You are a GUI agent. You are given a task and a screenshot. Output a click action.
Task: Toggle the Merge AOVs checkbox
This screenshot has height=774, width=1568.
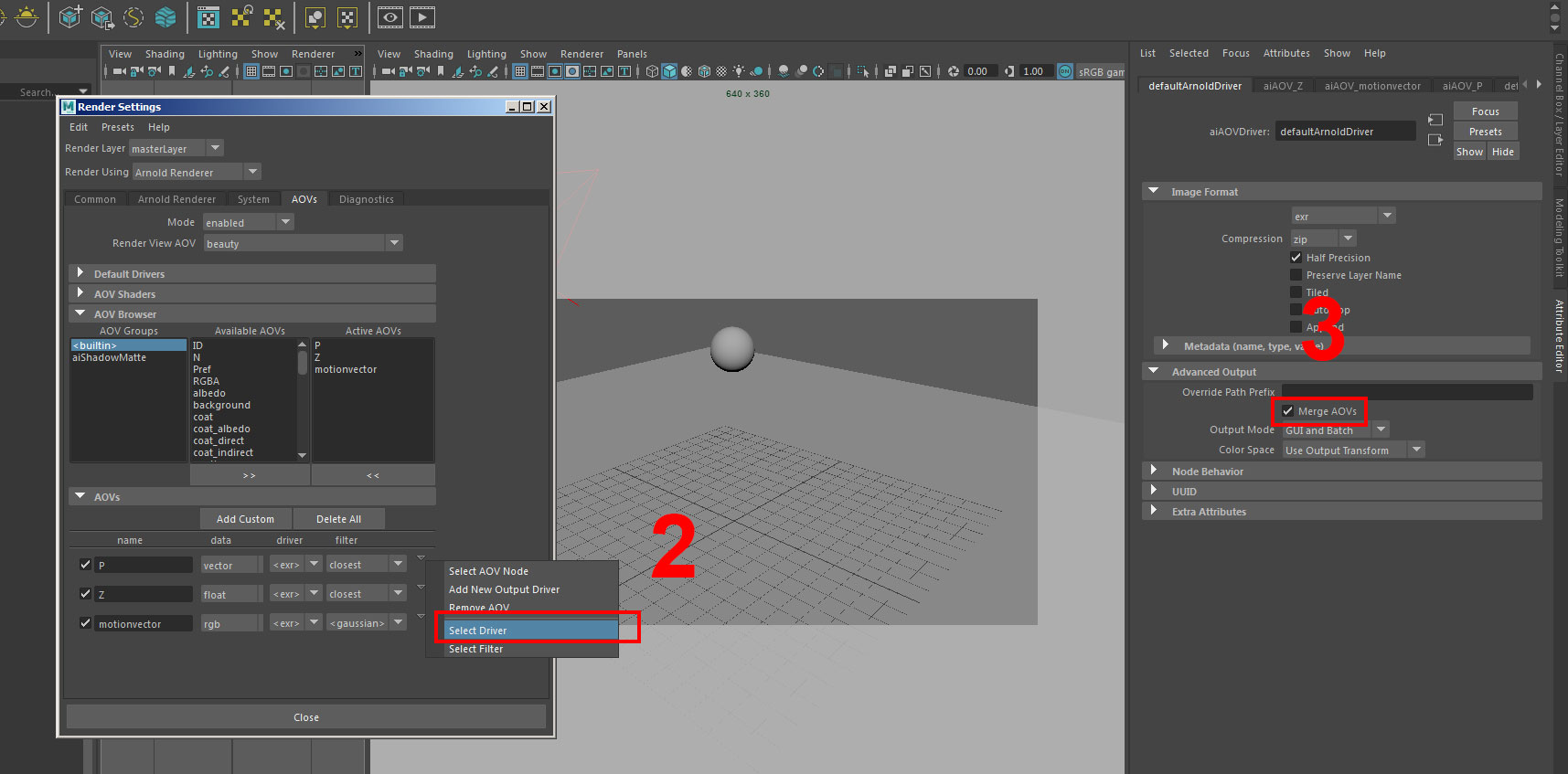[1287, 411]
